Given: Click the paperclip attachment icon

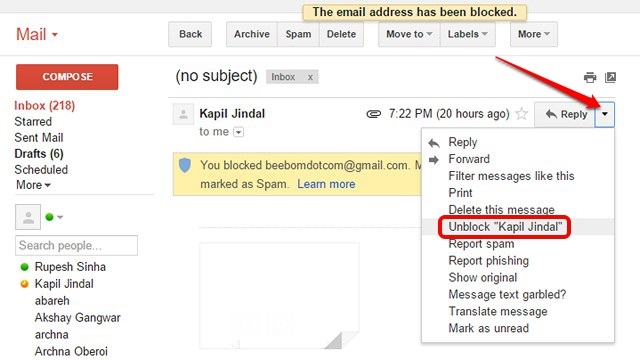Looking at the screenshot, I should click(x=373, y=114).
